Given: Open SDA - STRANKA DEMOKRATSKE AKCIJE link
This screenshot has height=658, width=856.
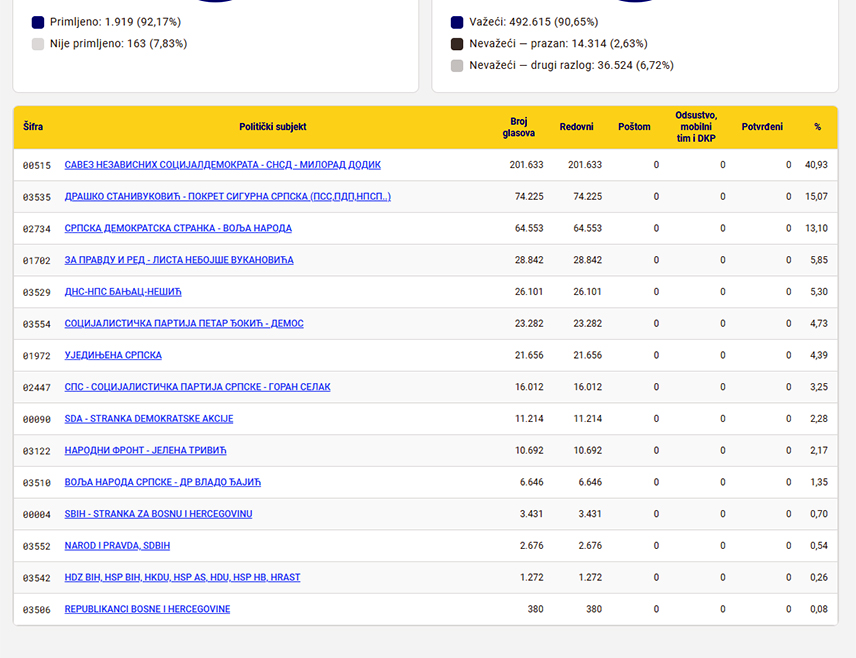Looking at the screenshot, I should tap(149, 418).
